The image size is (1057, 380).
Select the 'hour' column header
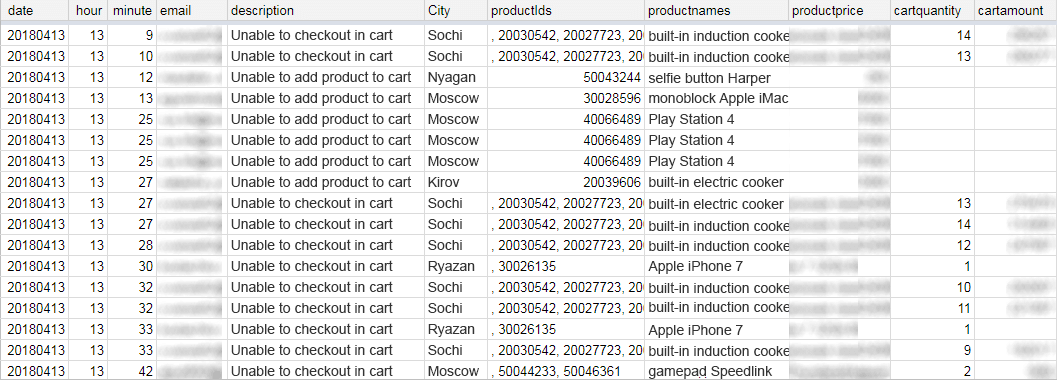(x=89, y=11)
